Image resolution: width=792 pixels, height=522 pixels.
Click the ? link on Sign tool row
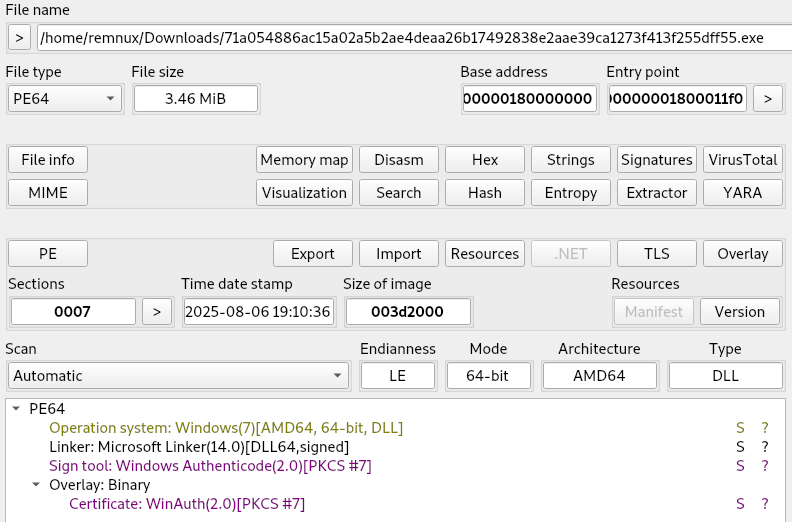pos(765,465)
